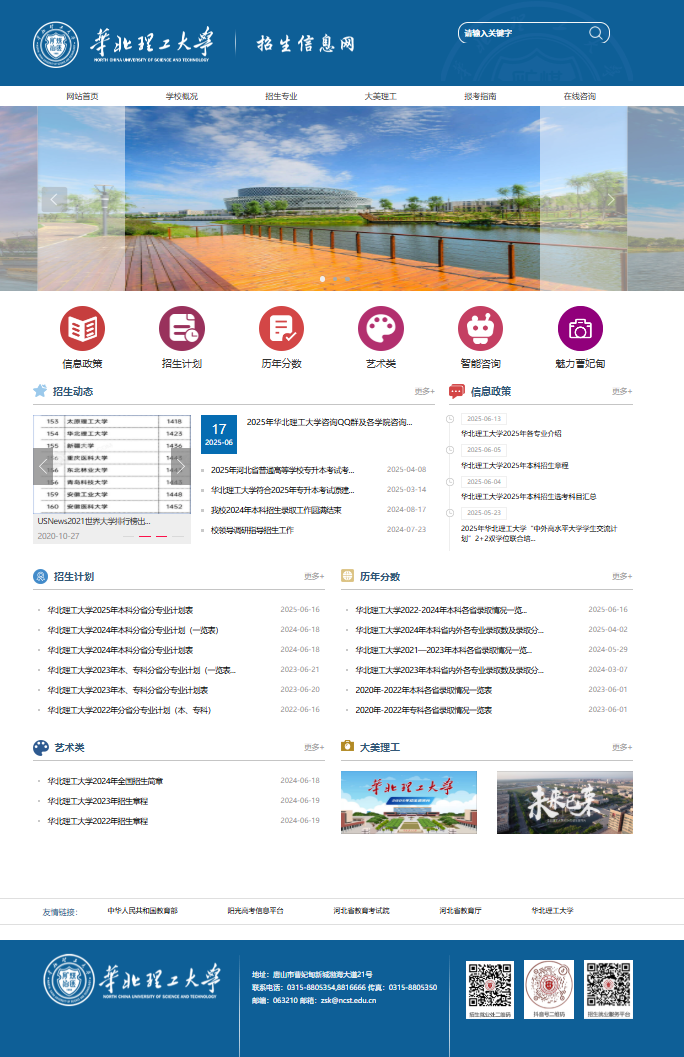Open the 网站首页 menu item
The image size is (684, 1057).
point(82,96)
